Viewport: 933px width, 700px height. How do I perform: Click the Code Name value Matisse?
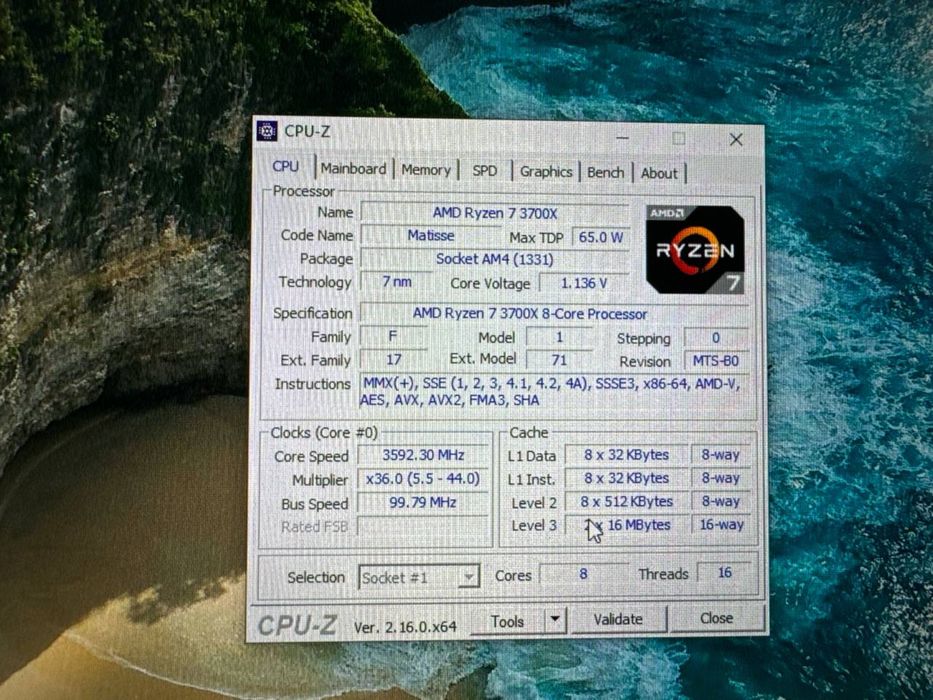click(430, 236)
